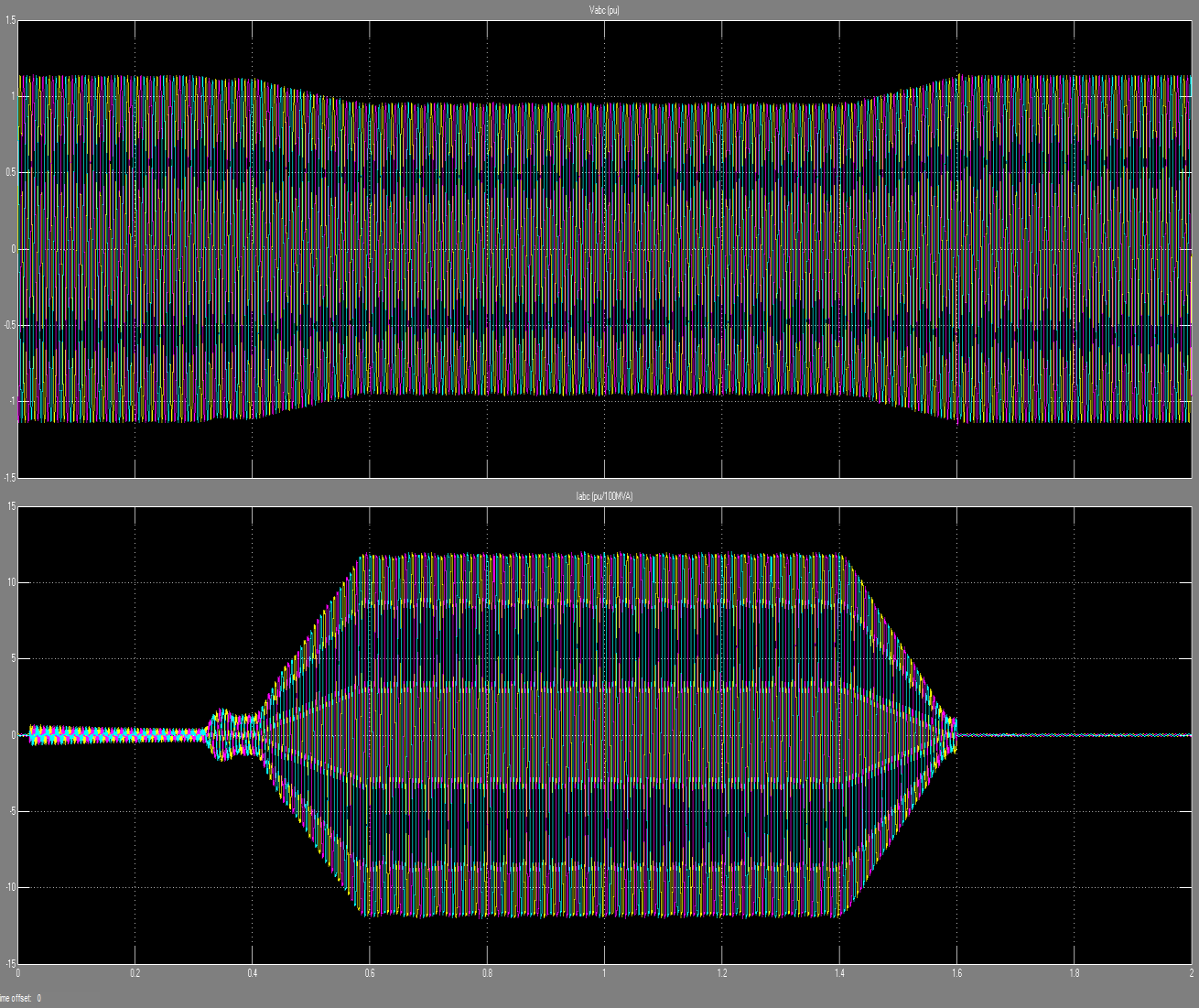The width and height of the screenshot is (1199, 1008).
Task: Click the -15 label on Iabc y-axis
Action: coord(10,963)
